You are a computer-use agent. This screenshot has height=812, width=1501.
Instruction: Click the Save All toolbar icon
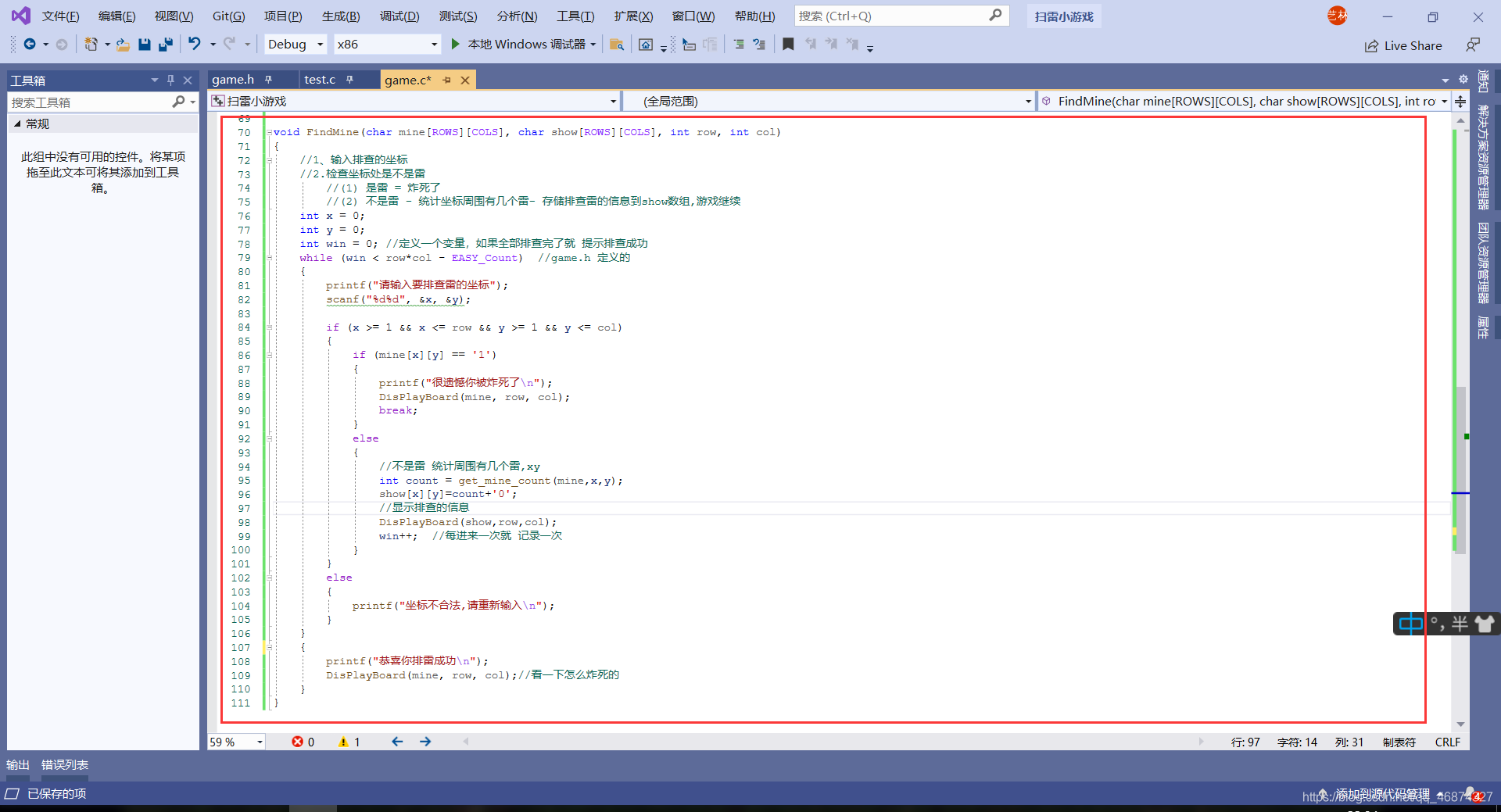point(165,45)
